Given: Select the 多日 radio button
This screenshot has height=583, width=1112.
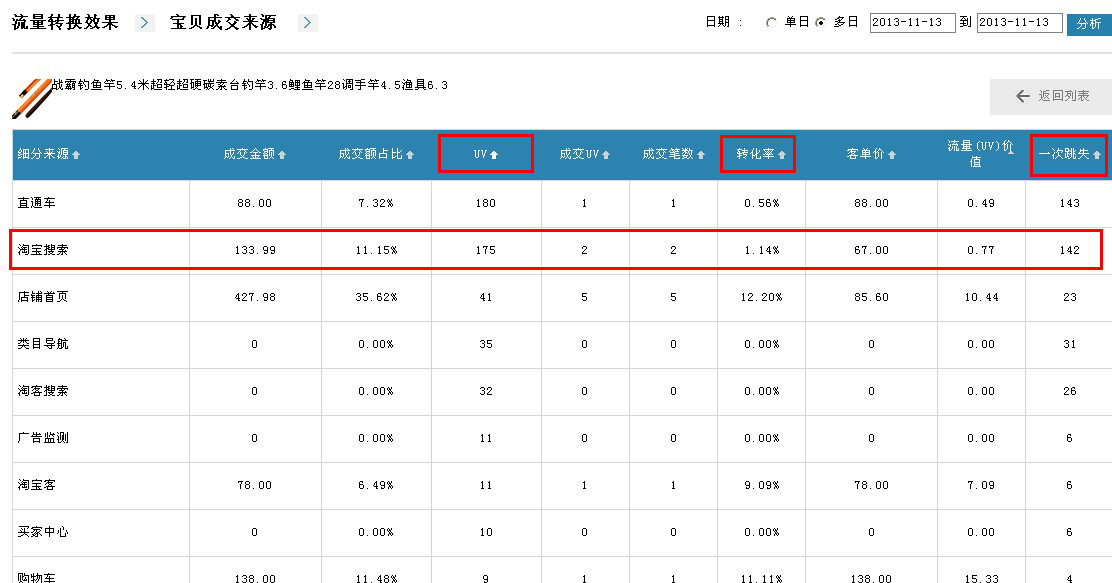Looking at the screenshot, I should (x=820, y=23).
